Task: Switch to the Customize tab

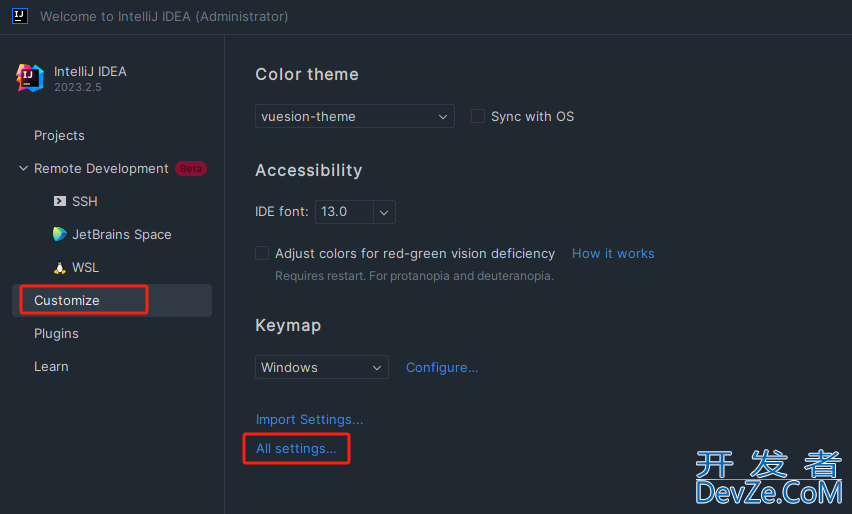Action: click(112, 300)
